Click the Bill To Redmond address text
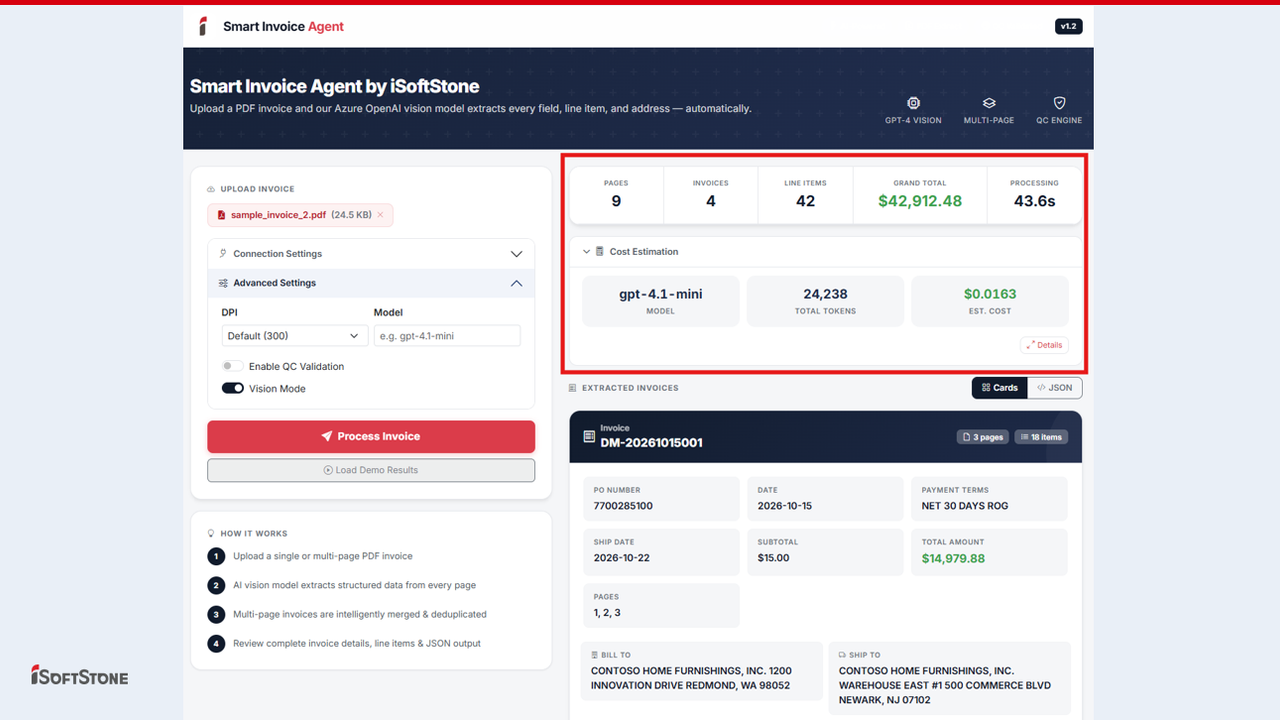 coord(691,678)
